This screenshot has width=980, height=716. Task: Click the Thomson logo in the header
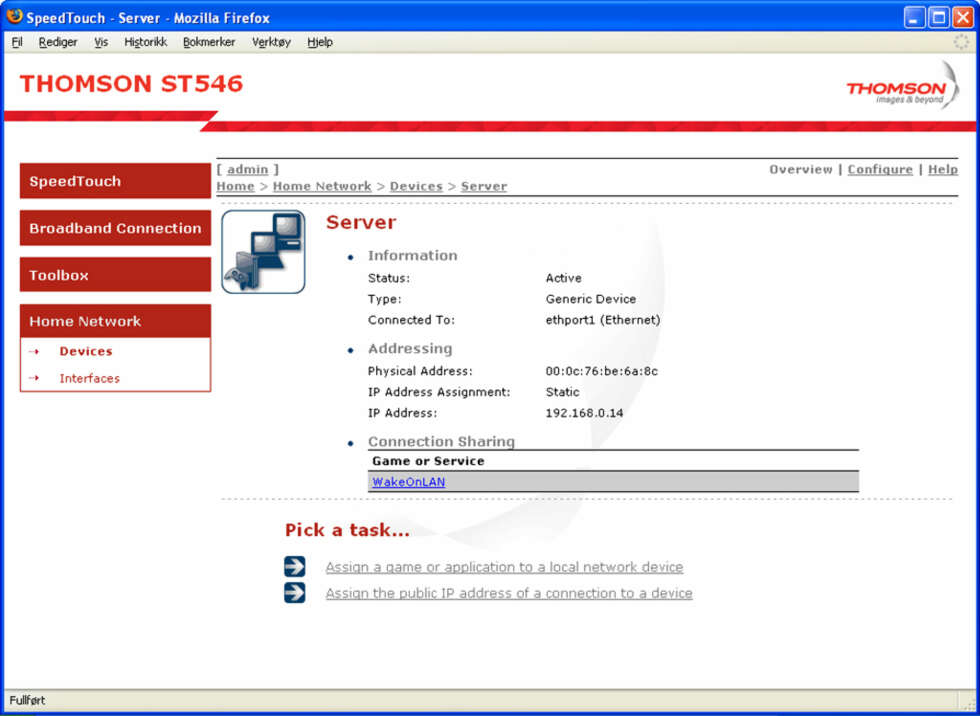902,86
